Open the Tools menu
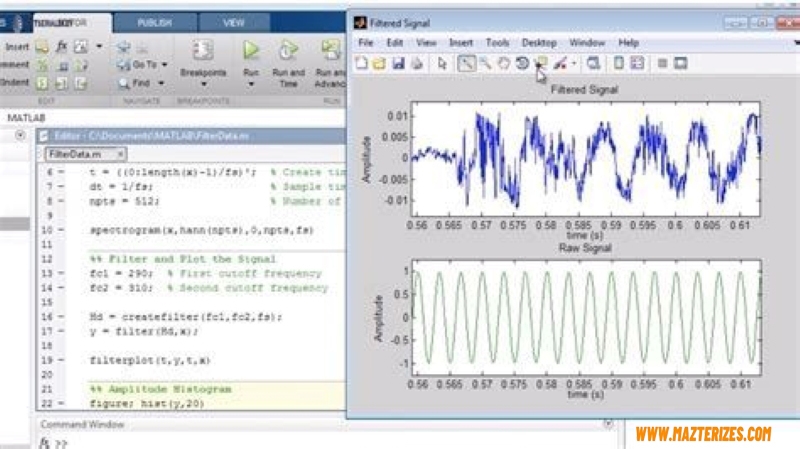 pos(497,43)
